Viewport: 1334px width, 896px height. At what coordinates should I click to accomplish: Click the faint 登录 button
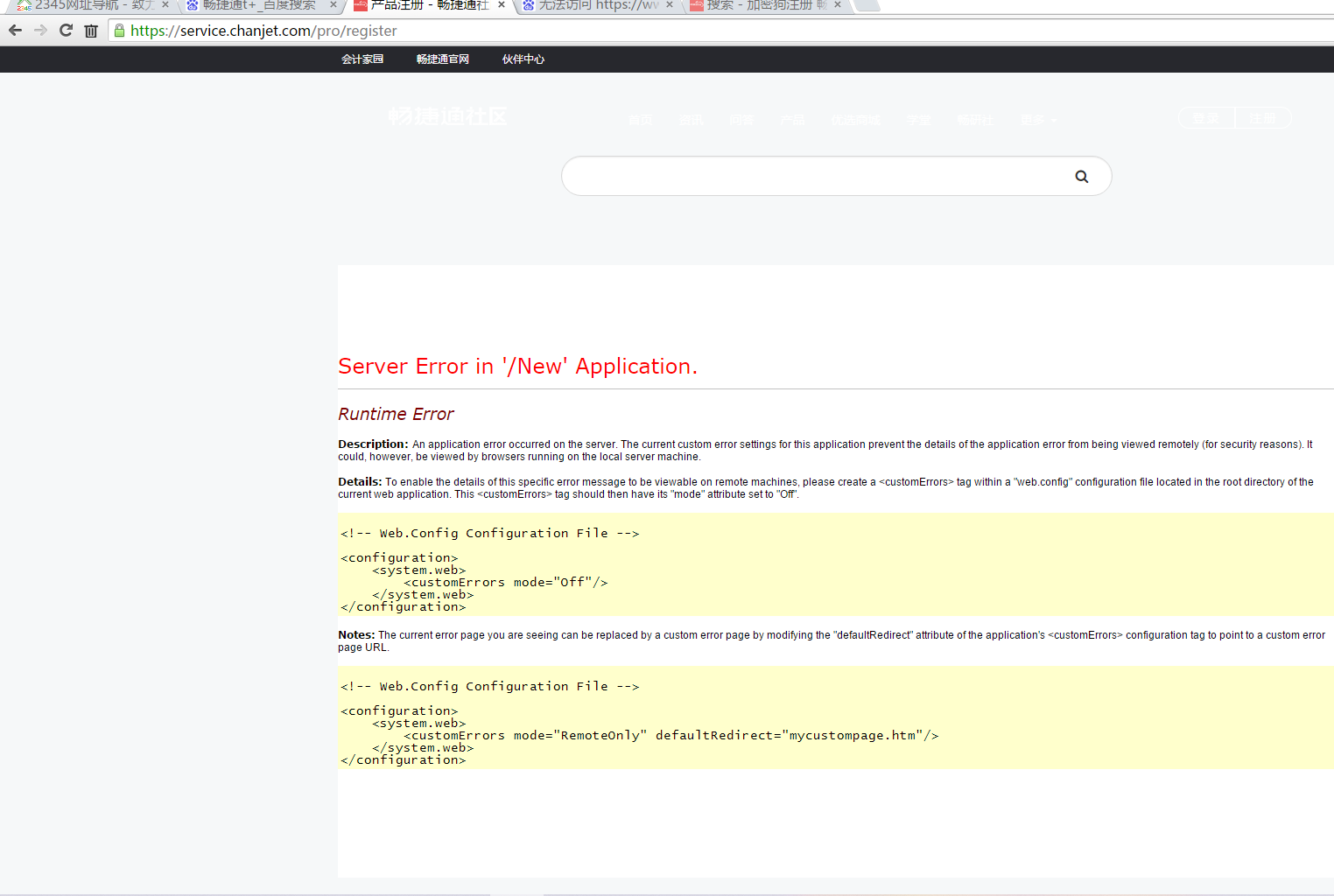click(x=1206, y=118)
